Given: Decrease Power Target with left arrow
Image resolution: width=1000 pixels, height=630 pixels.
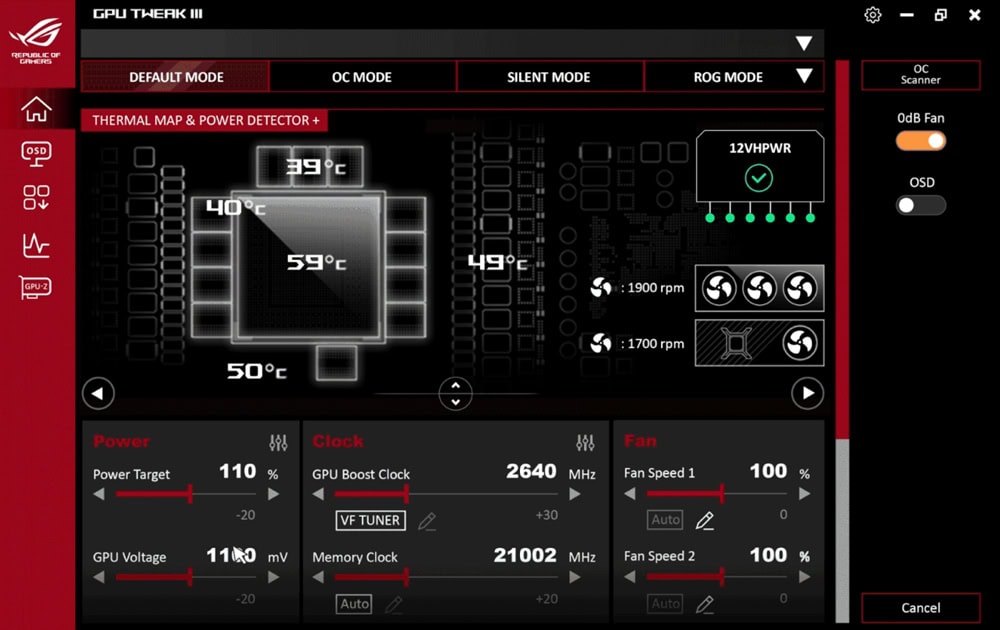Looking at the screenshot, I should tap(99, 494).
